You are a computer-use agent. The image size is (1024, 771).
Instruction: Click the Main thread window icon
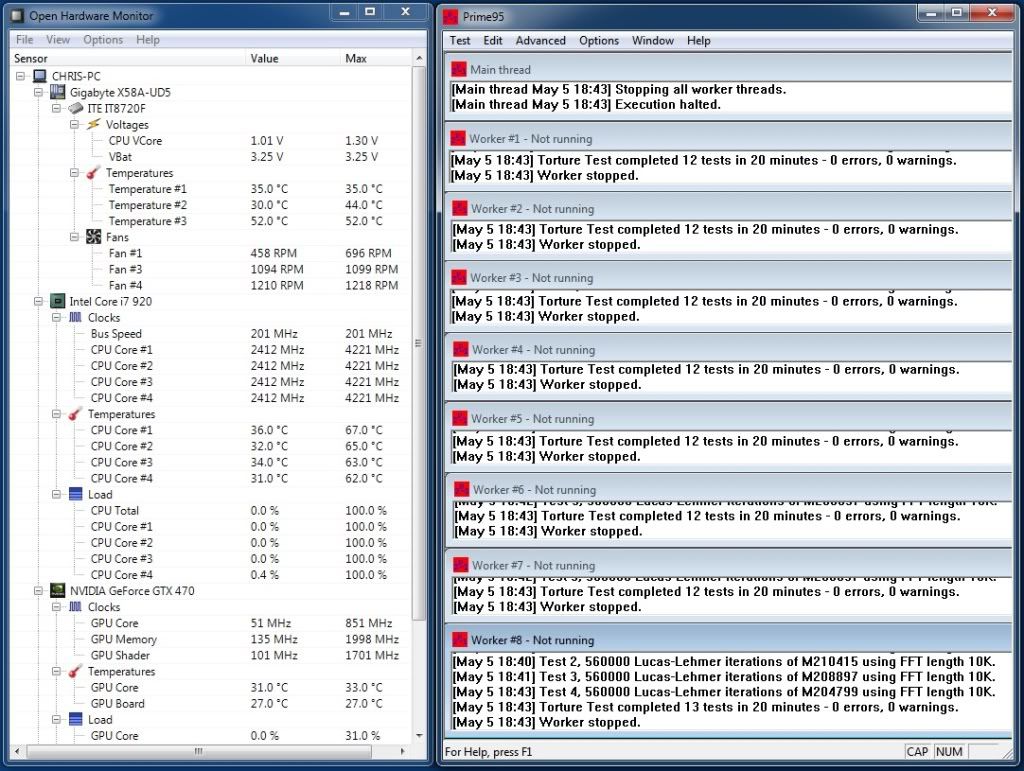click(x=458, y=69)
